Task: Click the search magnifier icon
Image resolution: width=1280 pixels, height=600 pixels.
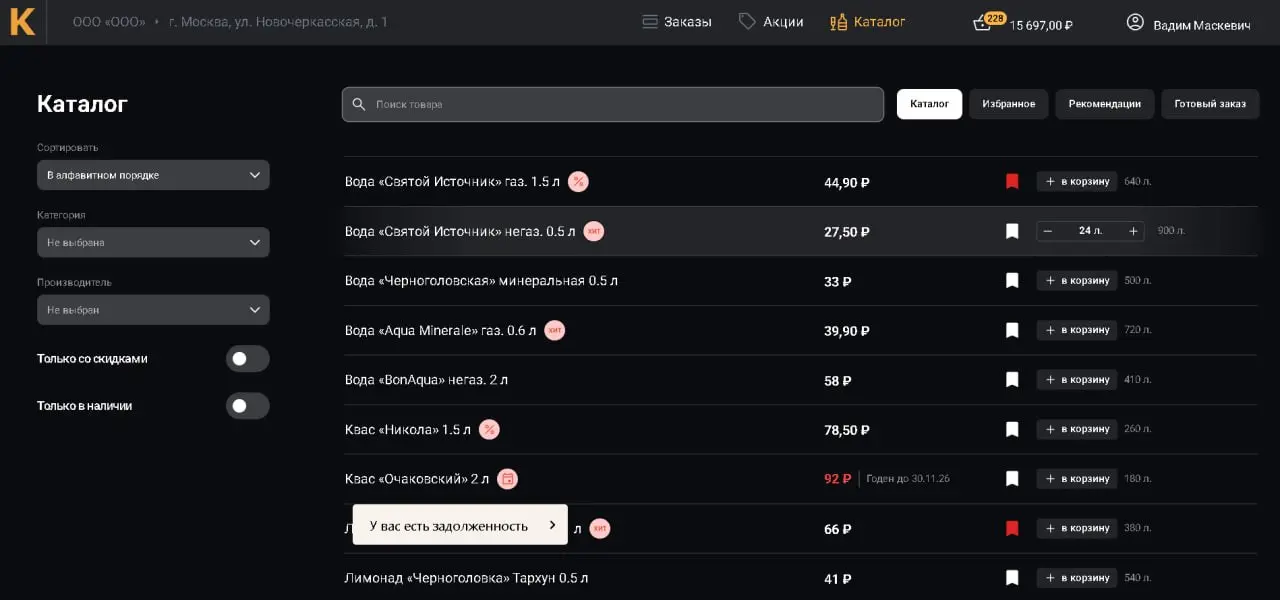Action: click(359, 104)
